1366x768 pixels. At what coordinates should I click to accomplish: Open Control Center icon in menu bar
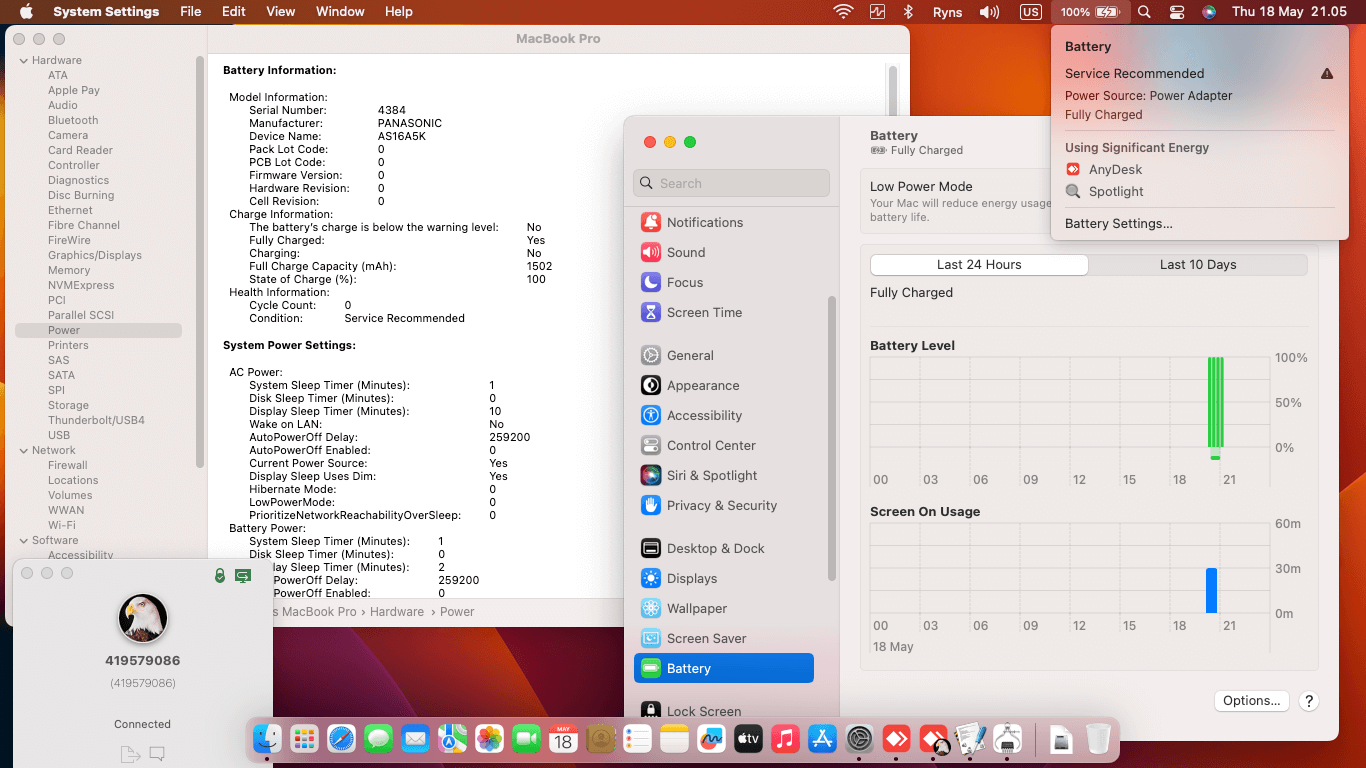click(x=1177, y=12)
